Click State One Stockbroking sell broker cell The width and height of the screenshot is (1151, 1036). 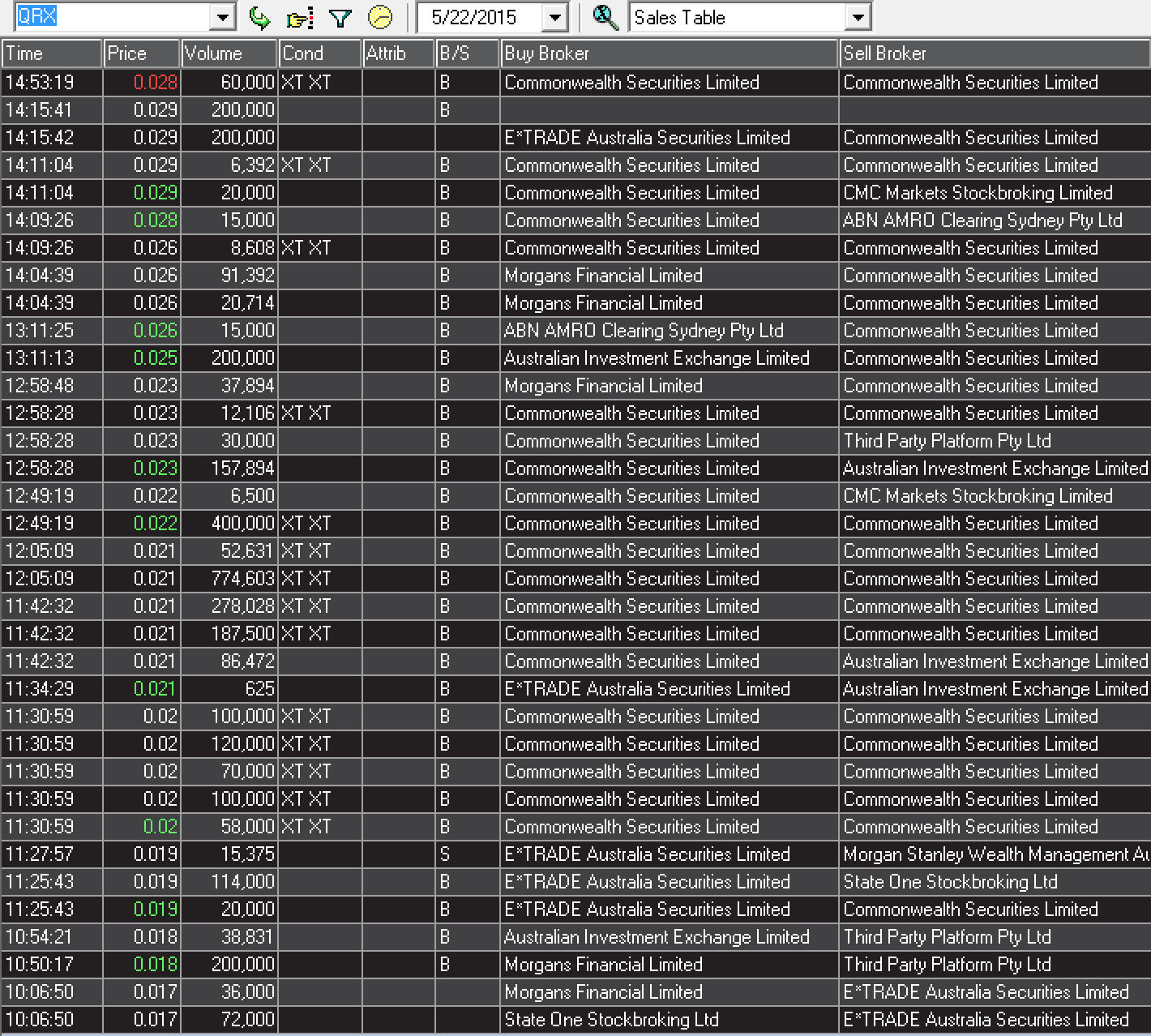pyautogui.click(x=995, y=882)
